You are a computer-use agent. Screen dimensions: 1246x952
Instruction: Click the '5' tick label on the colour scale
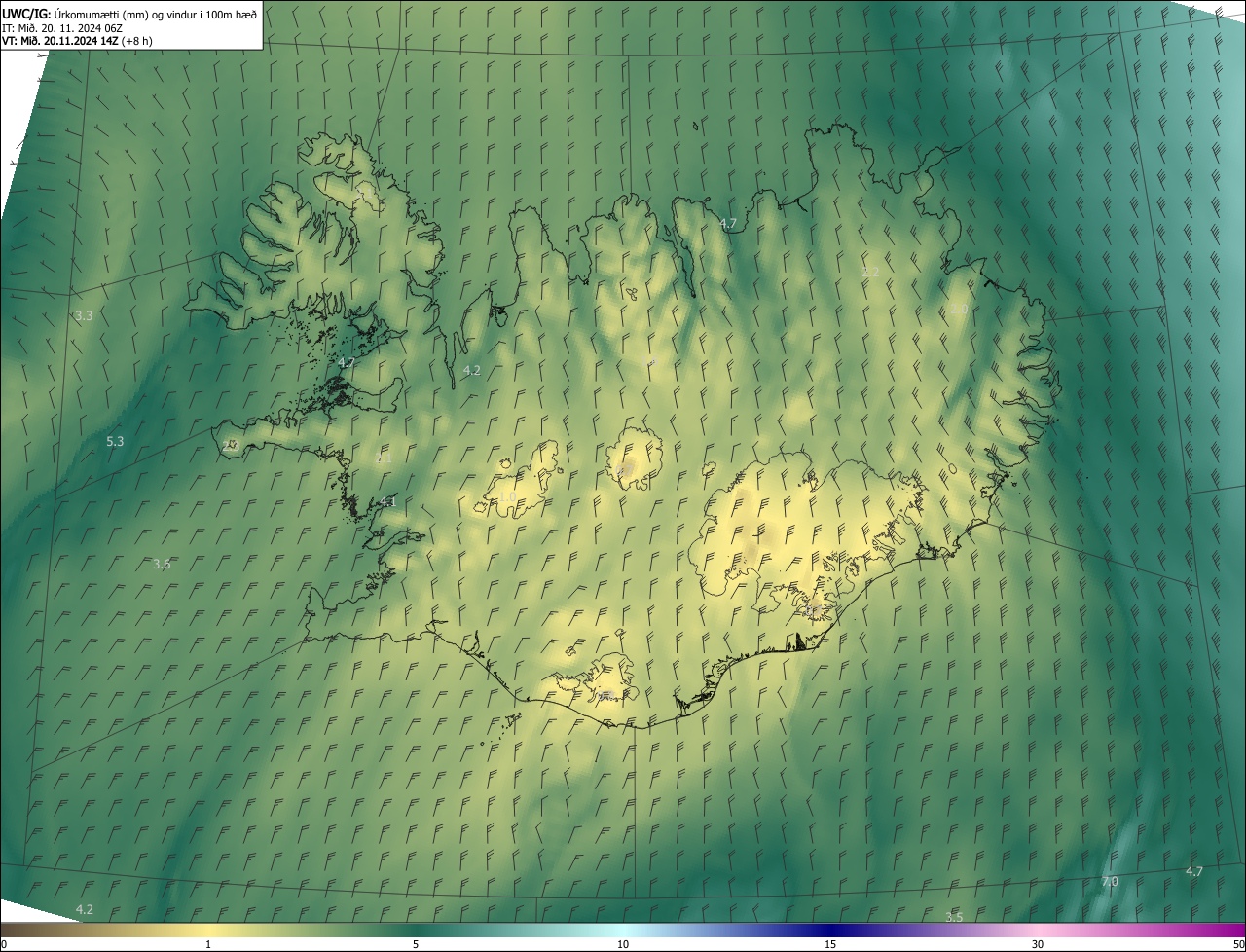coord(416,944)
